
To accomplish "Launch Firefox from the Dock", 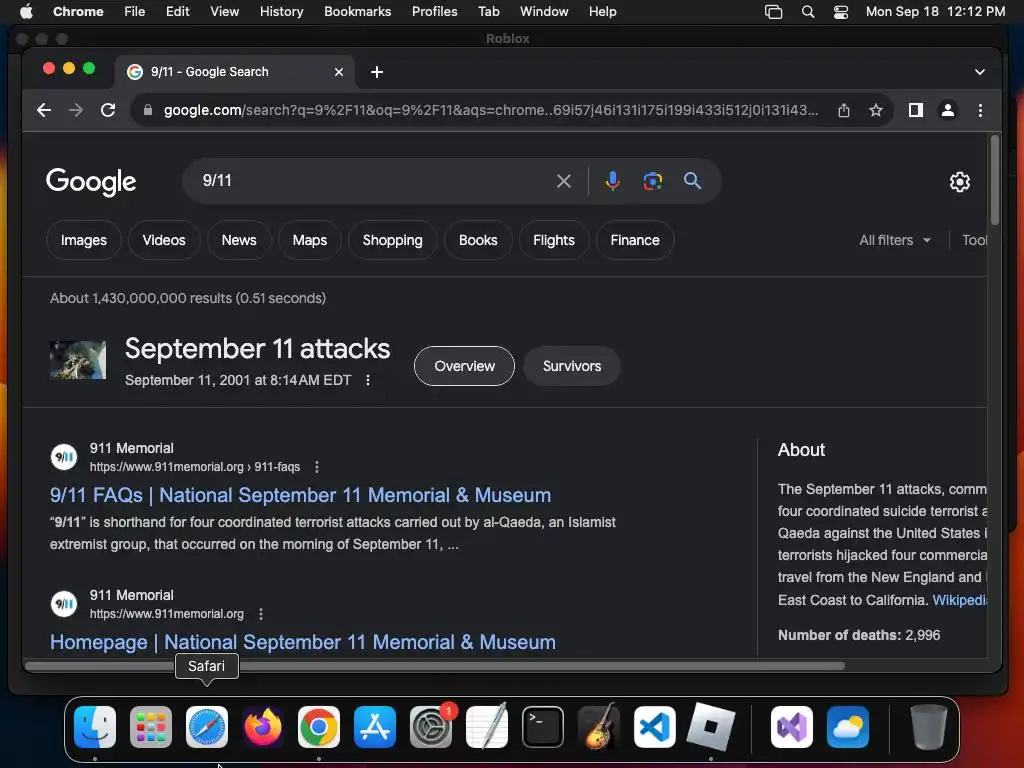I will click(263, 726).
